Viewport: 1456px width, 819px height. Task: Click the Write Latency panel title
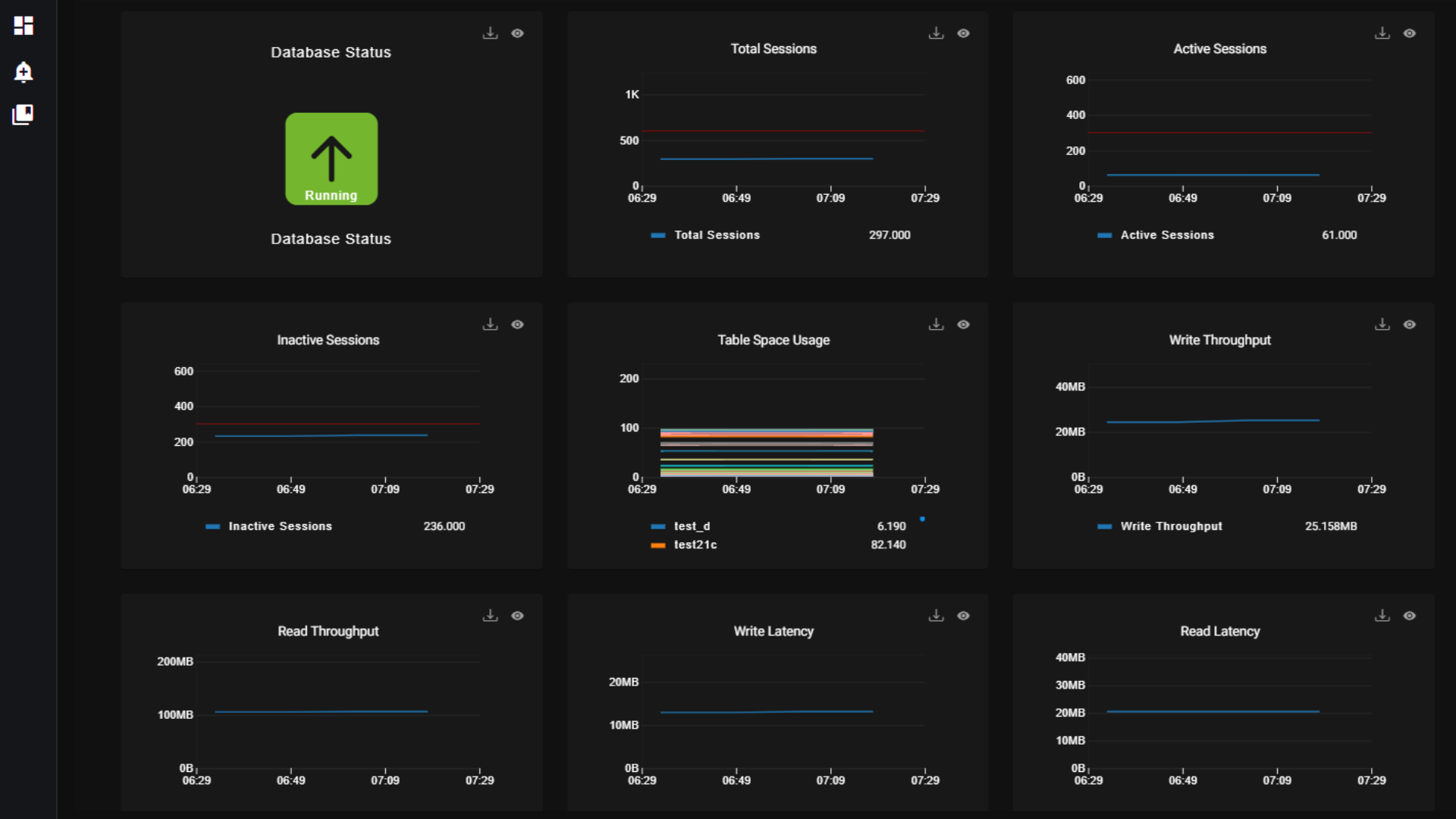tap(773, 631)
